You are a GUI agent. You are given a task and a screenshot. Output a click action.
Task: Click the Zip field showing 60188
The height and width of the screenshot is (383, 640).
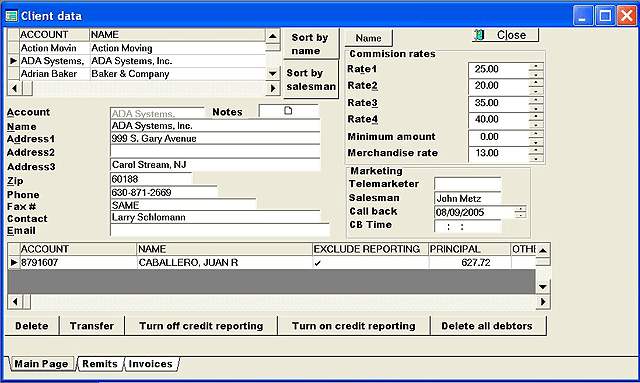pyautogui.click(x=151, y=179)
